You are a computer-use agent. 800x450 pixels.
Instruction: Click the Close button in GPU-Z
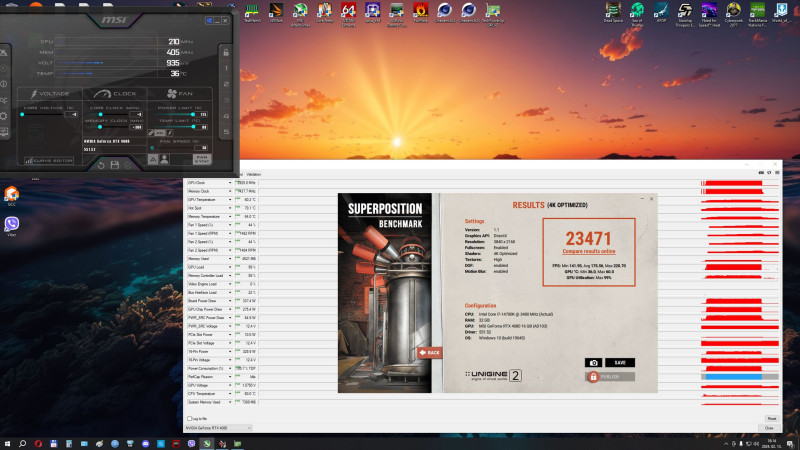click(x=769, y=428)
